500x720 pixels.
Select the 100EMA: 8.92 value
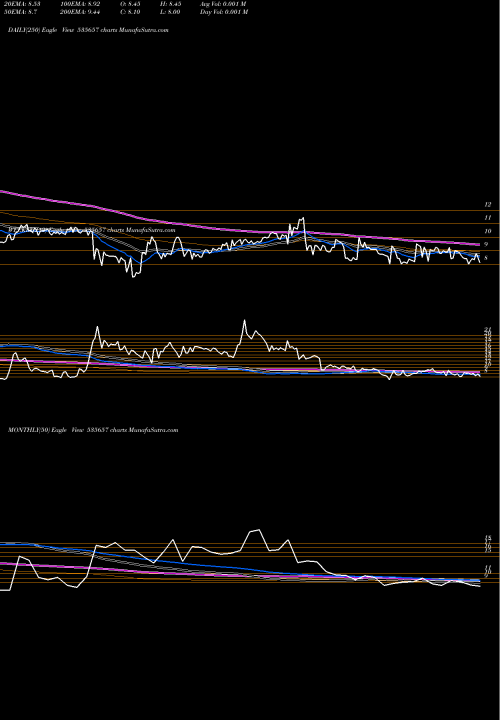[80, 4]
